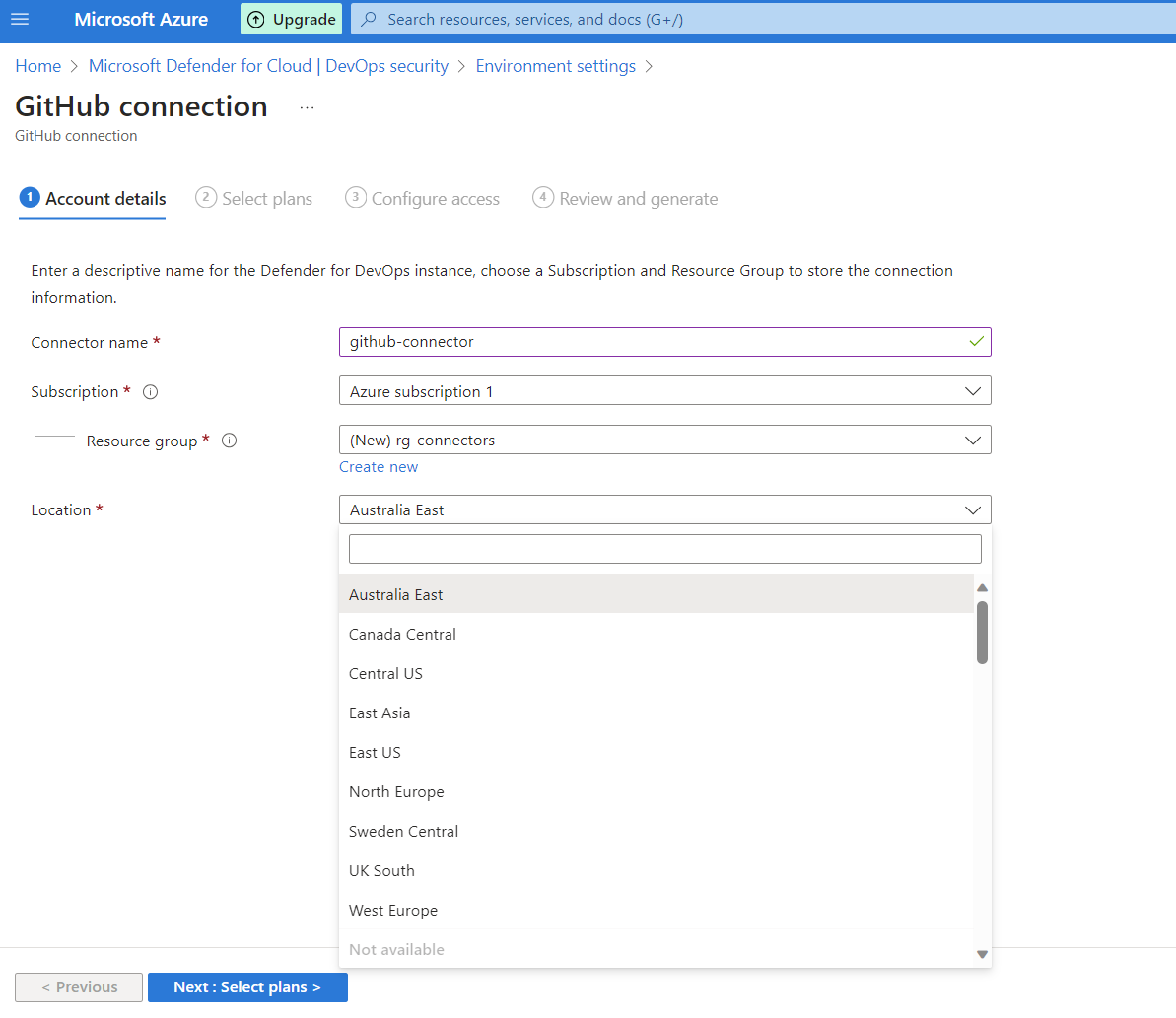
Task: Switch to the Select plans step
Action: [254, 199]
